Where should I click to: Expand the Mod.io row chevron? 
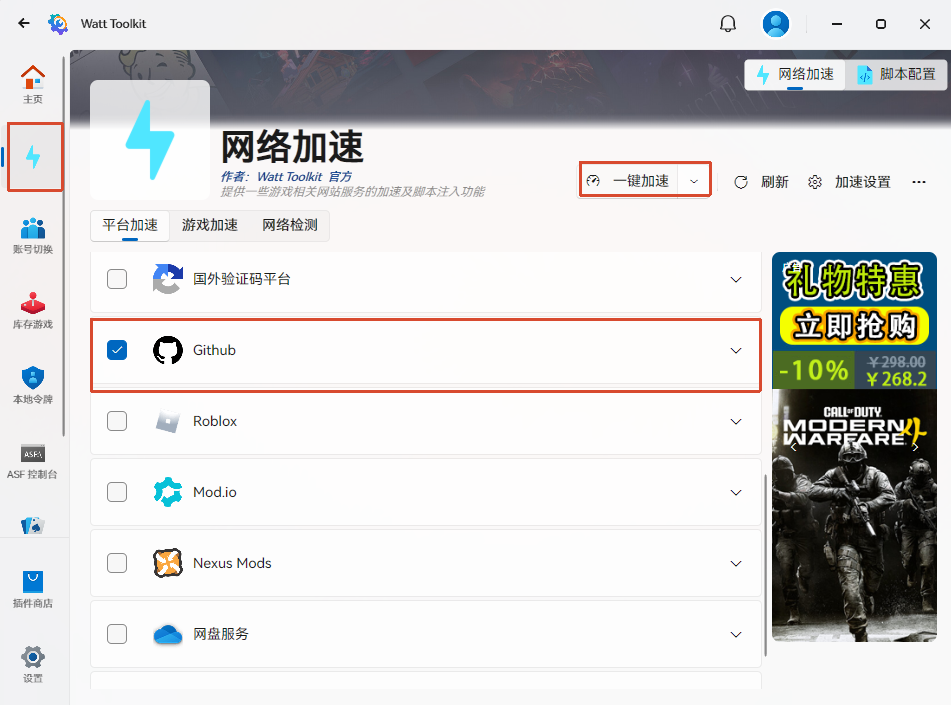(x=736, y=493)
